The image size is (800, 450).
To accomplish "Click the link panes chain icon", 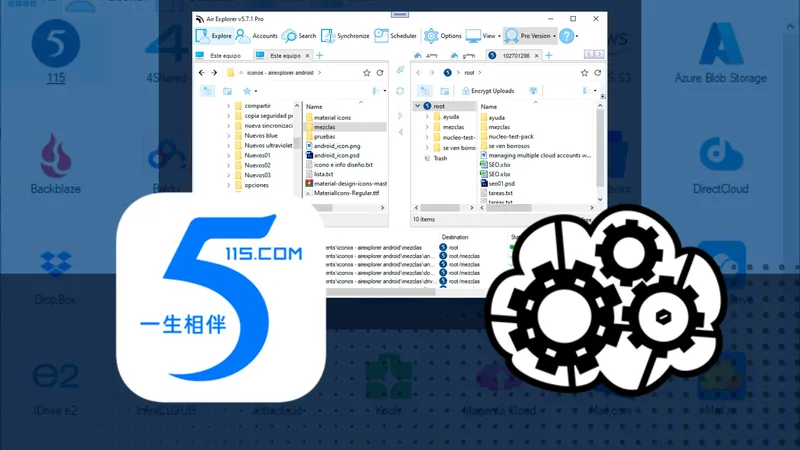I will click(401, 70).
